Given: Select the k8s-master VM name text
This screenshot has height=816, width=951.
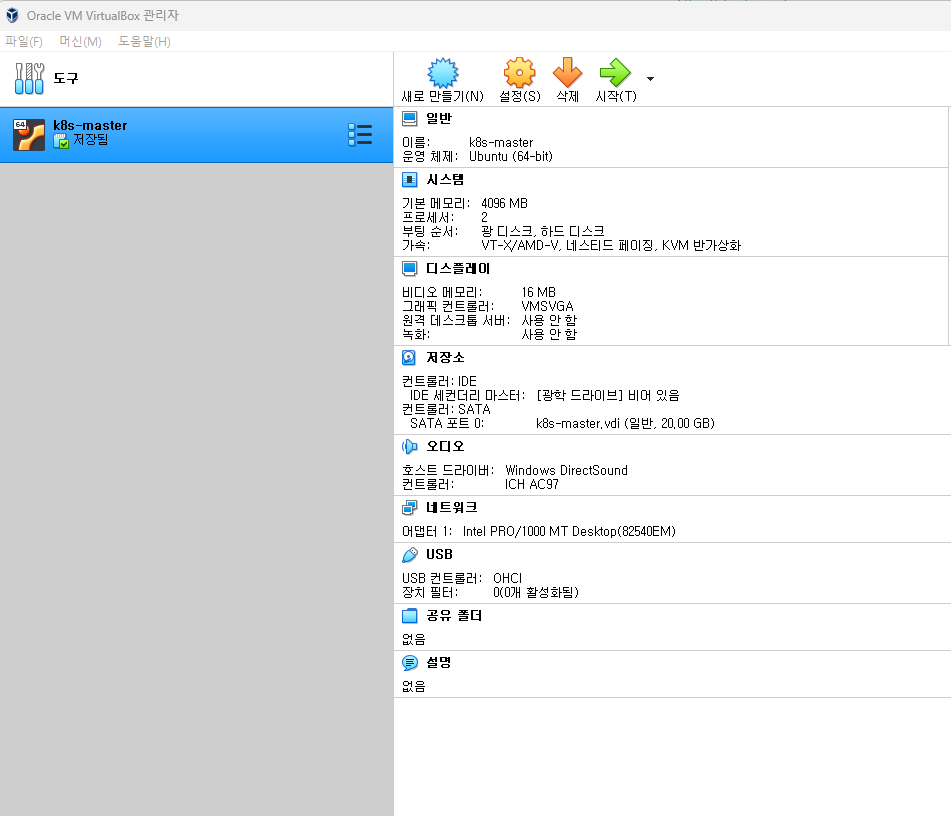Looking at the screenshot, I should click(x=90, y=126).
